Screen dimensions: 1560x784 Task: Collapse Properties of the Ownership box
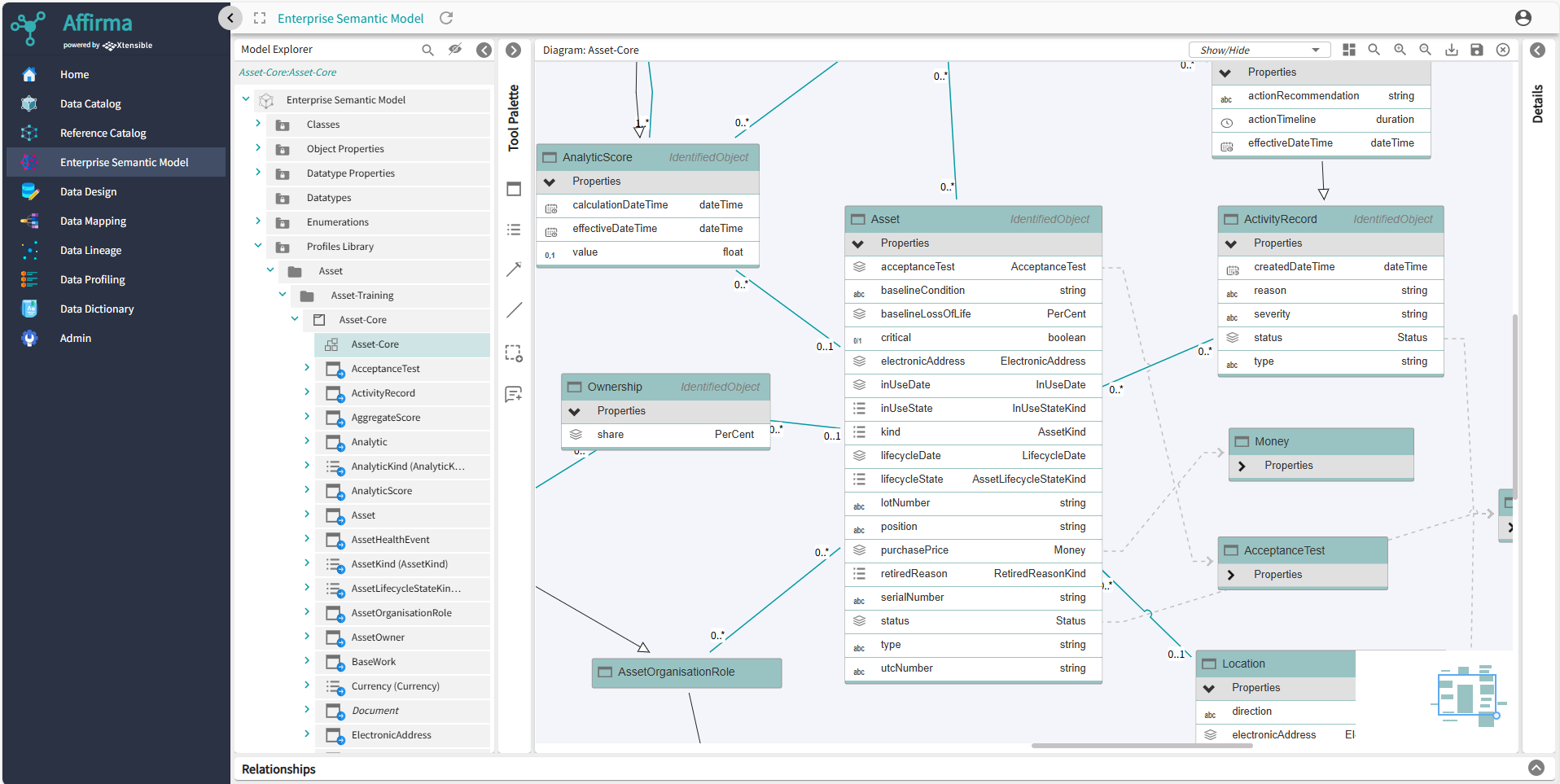pos(575,411)
